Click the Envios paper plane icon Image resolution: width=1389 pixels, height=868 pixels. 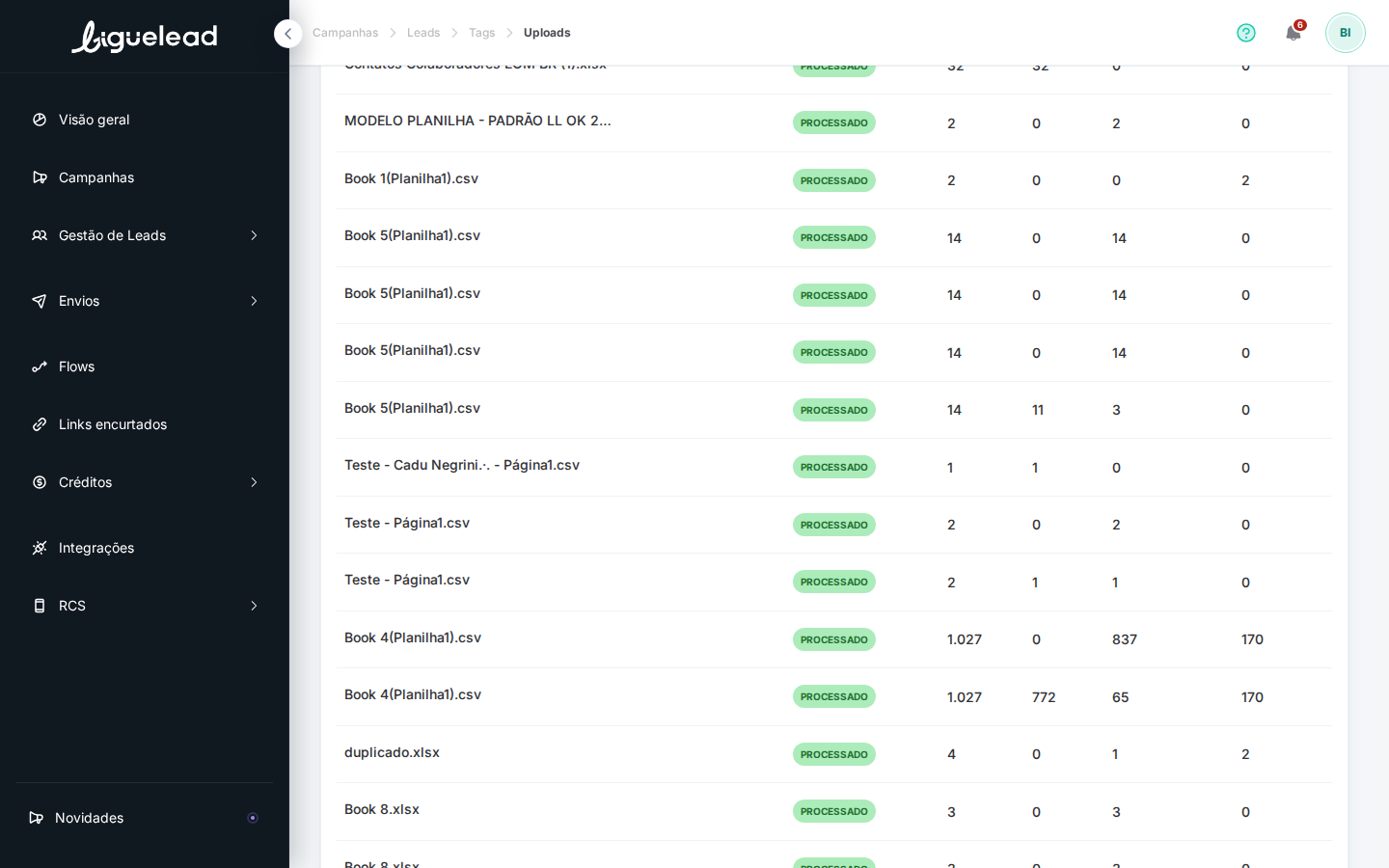coord(40,301)
